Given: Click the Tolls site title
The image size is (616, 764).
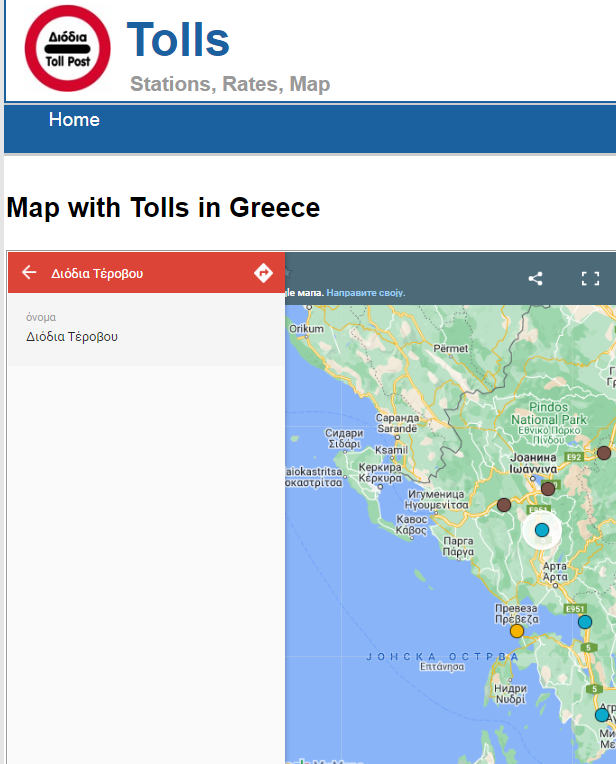Looking at the screenshot, I should [x=178, y=40].
